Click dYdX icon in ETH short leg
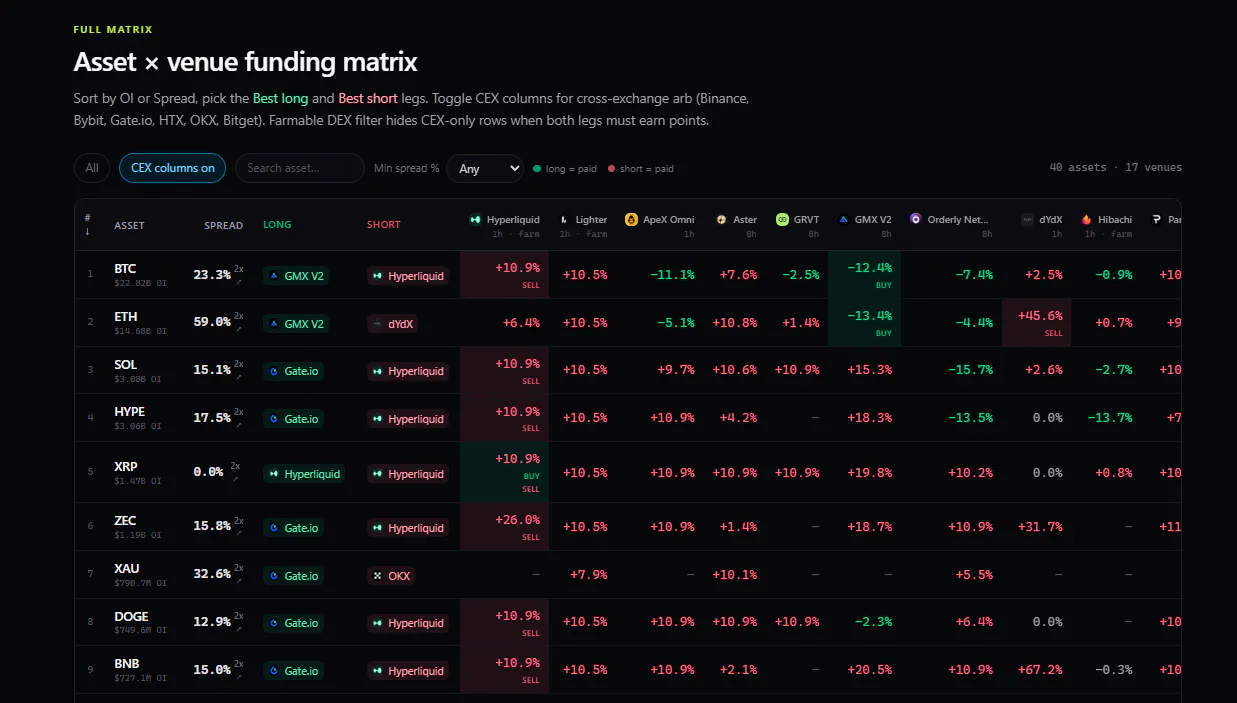1237x703 pixels. pyautogui.click(x=377, y=324)
